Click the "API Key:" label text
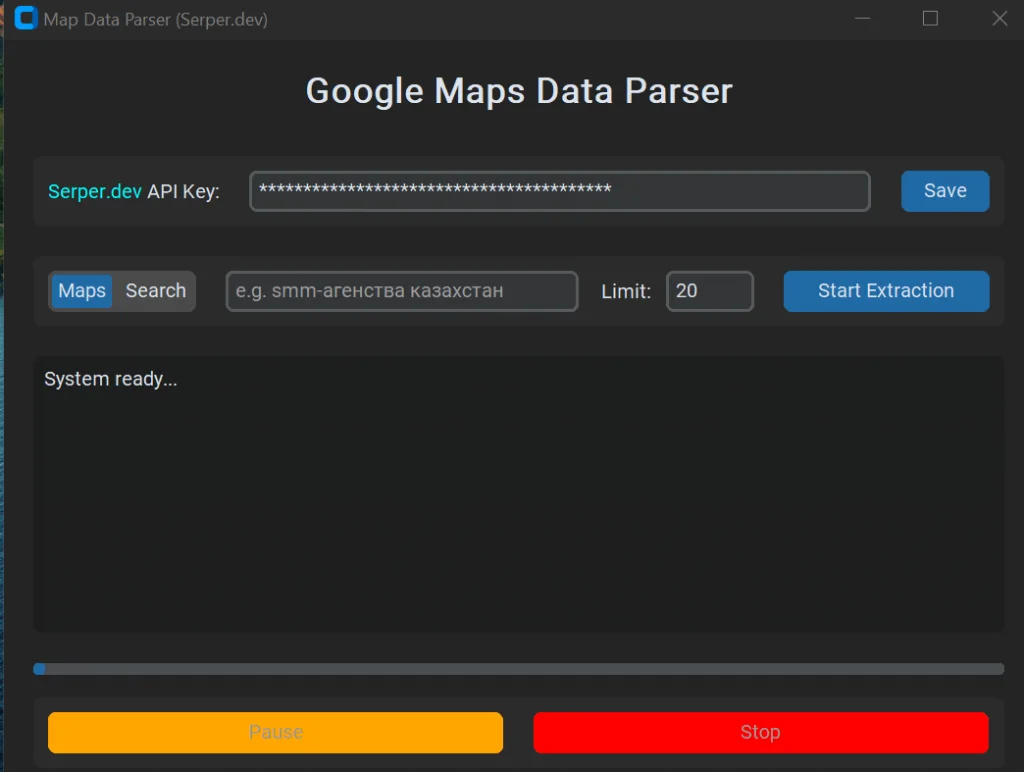1024x772 pixels. click(x=183, y=192)
